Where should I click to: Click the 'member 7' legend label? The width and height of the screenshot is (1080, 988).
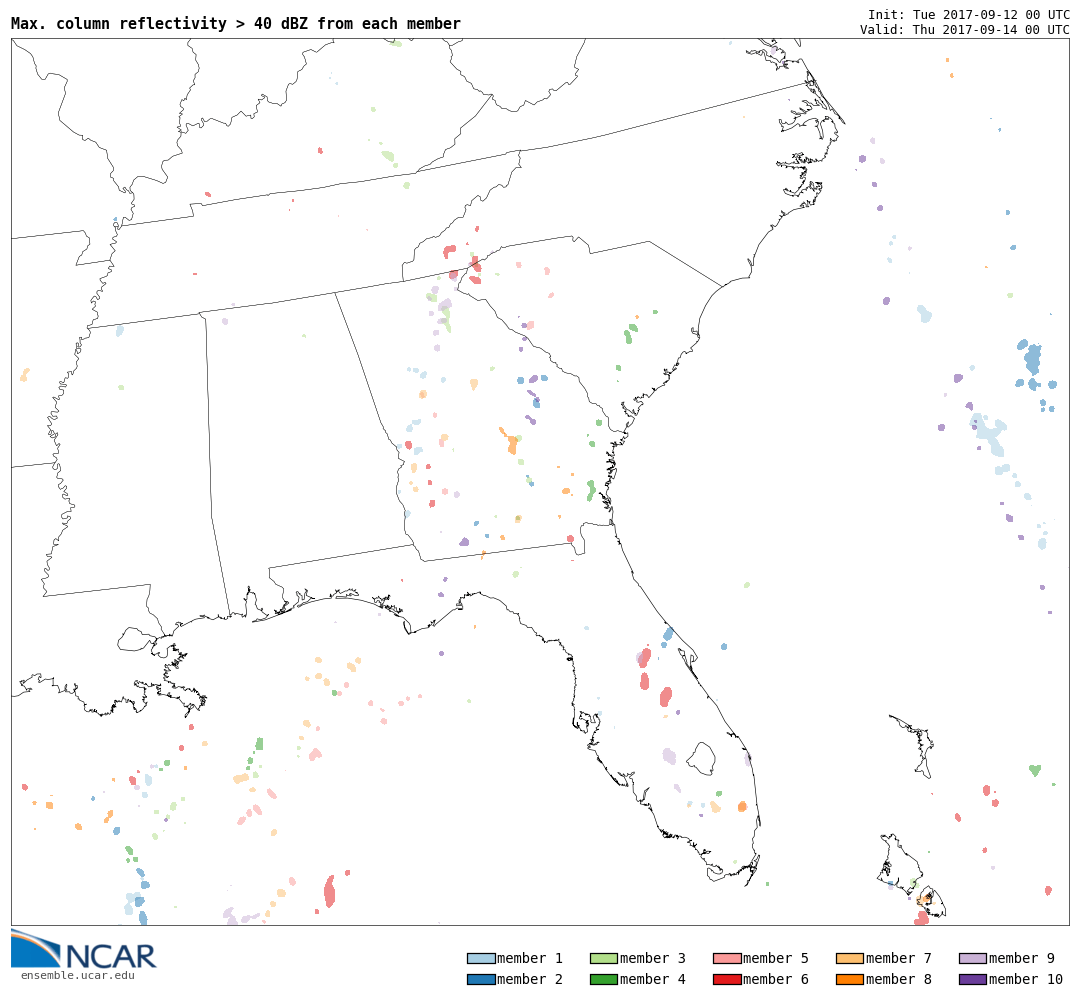tap(899, 958)
